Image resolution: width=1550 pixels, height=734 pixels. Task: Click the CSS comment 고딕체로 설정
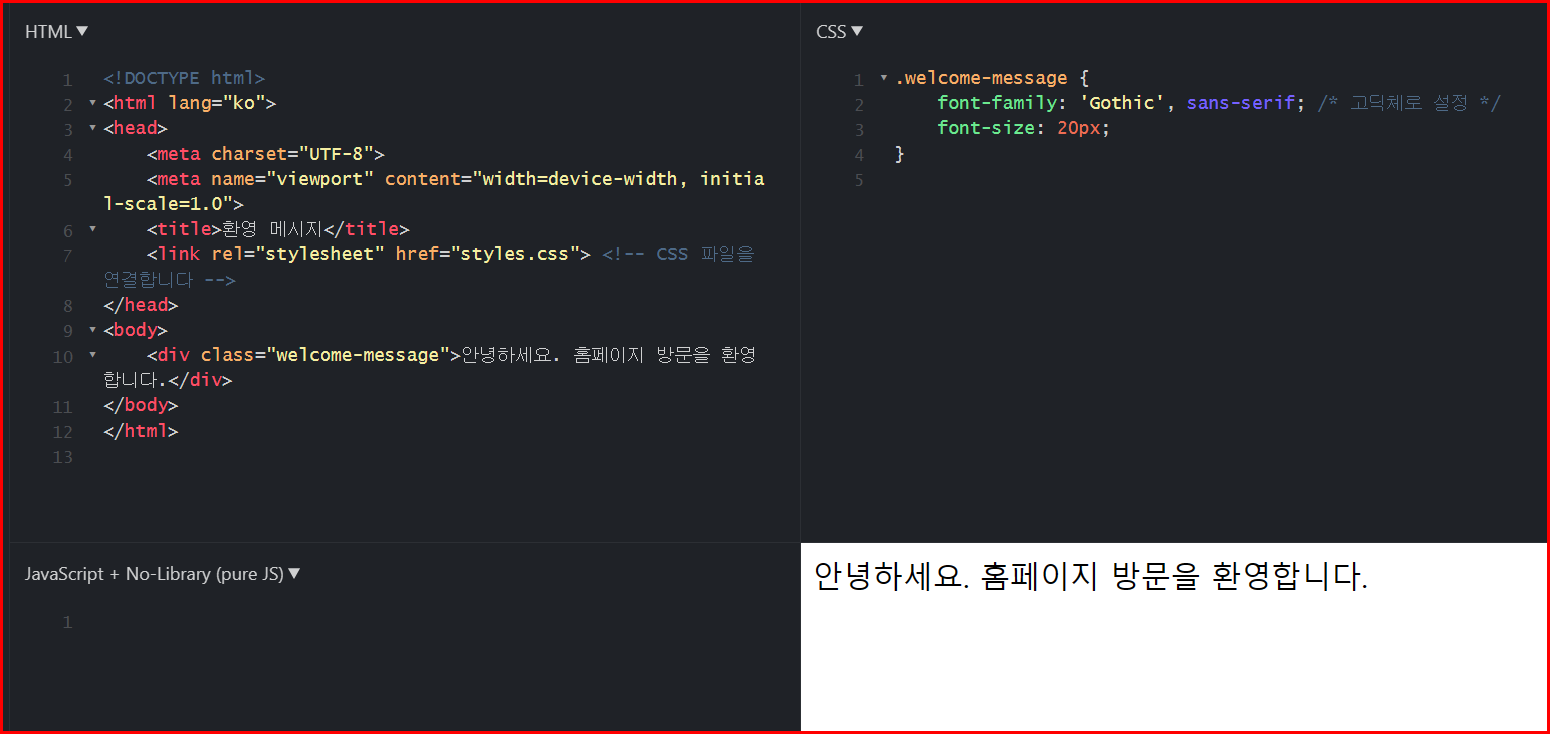tap(1409, 103)
